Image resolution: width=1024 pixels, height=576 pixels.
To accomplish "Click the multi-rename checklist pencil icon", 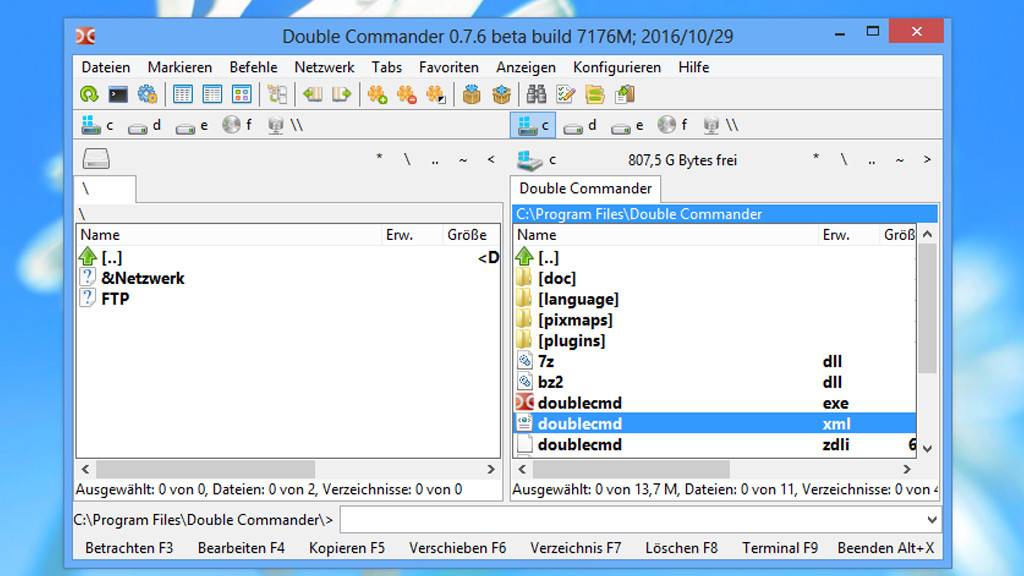I will point(566,95).
